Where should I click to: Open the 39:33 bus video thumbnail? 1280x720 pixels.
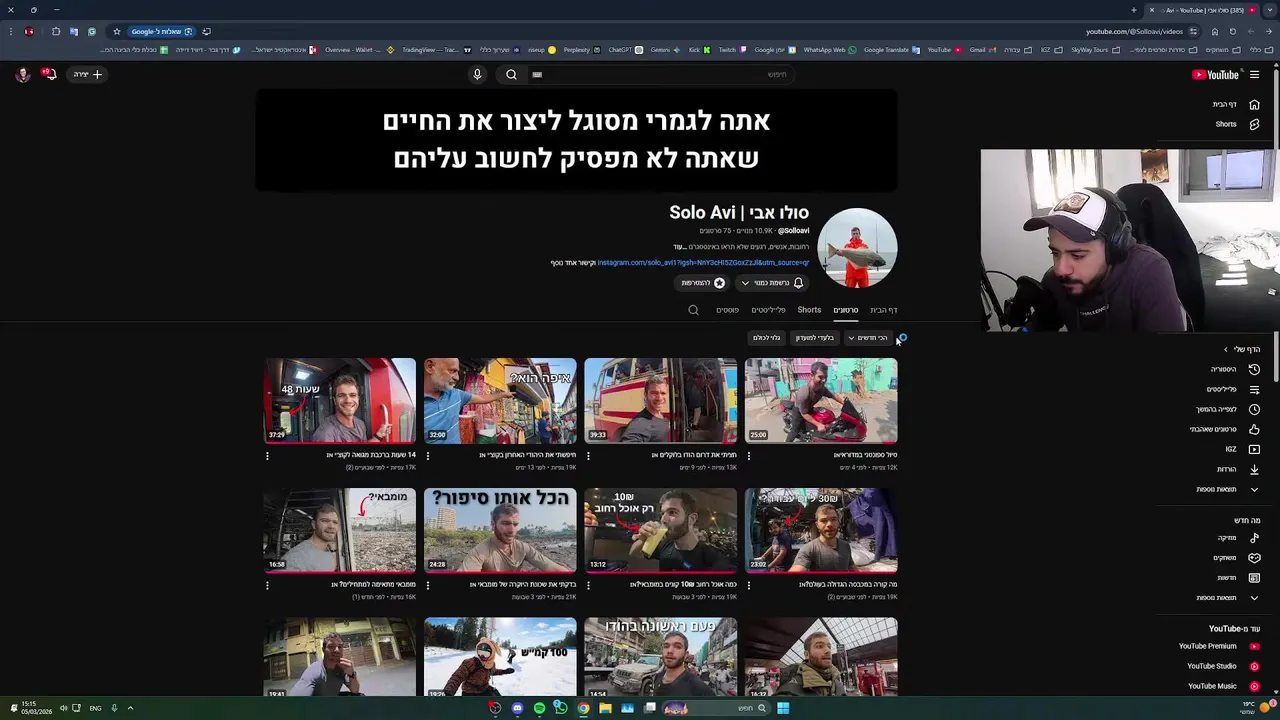(661, 400)
